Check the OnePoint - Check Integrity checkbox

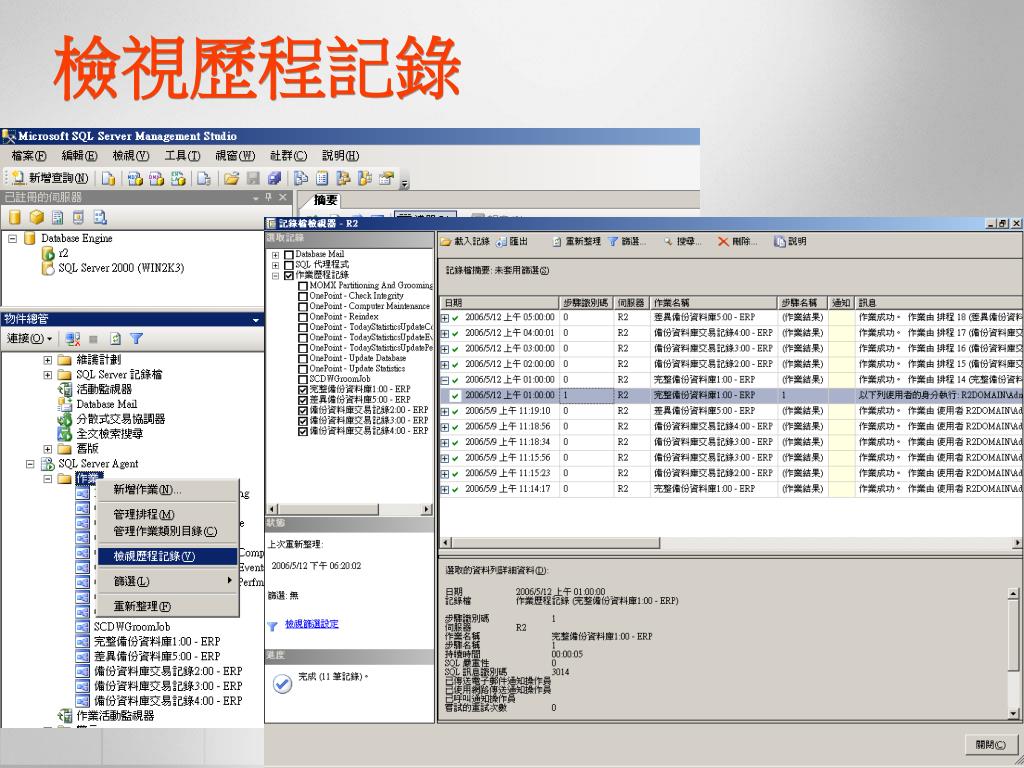click(302, 296)
